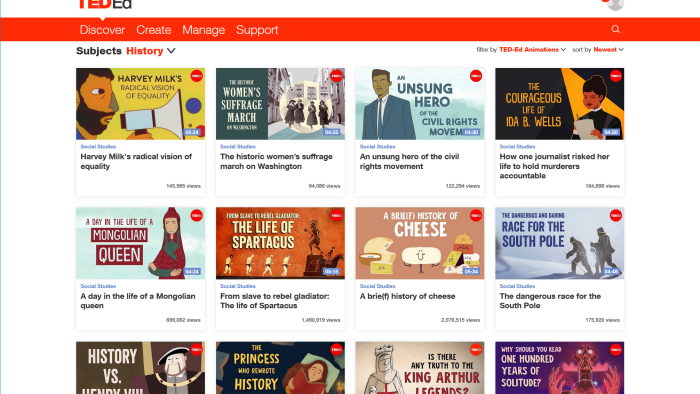Open the user profile avatar
The image size is (700, 394).
click(x=615, y=4)
